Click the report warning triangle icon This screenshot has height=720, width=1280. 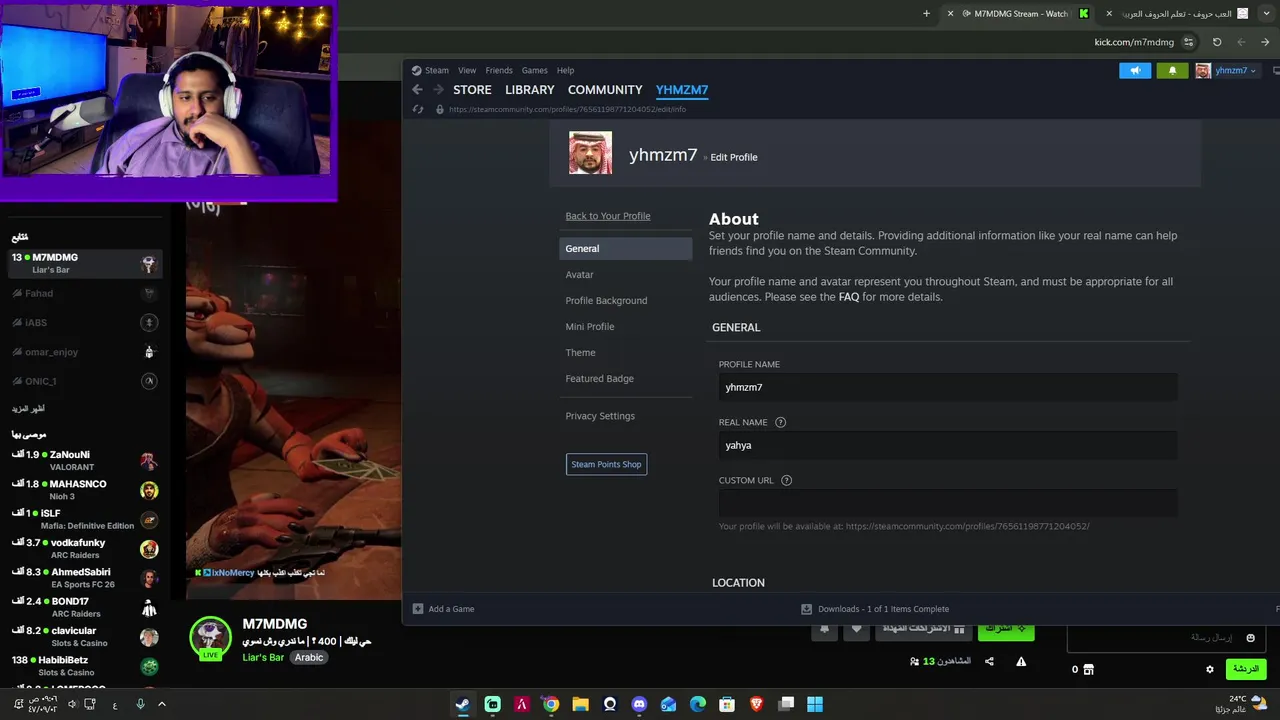pos(1021,662)
